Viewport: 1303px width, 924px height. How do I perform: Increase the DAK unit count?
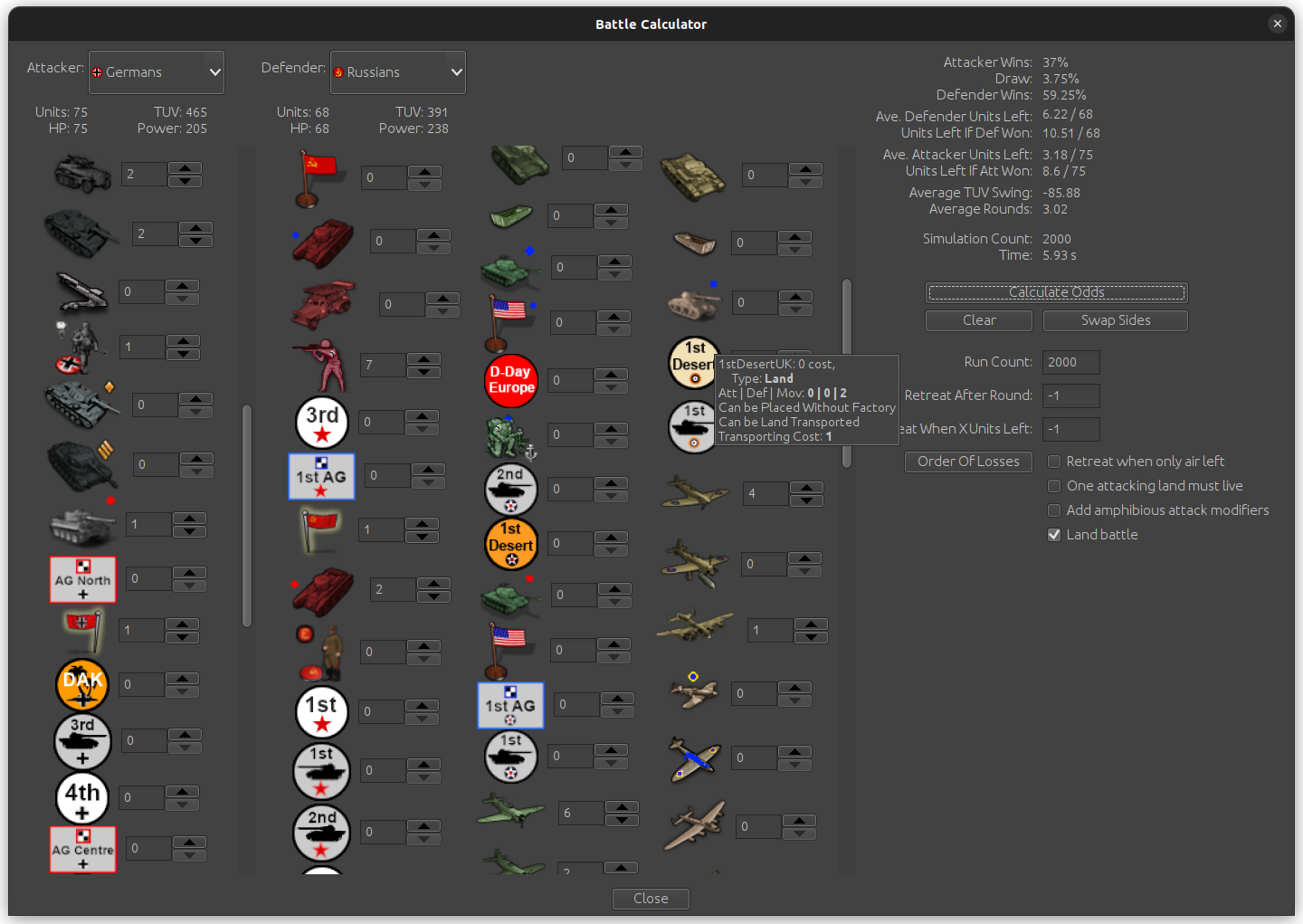point(182,679)
